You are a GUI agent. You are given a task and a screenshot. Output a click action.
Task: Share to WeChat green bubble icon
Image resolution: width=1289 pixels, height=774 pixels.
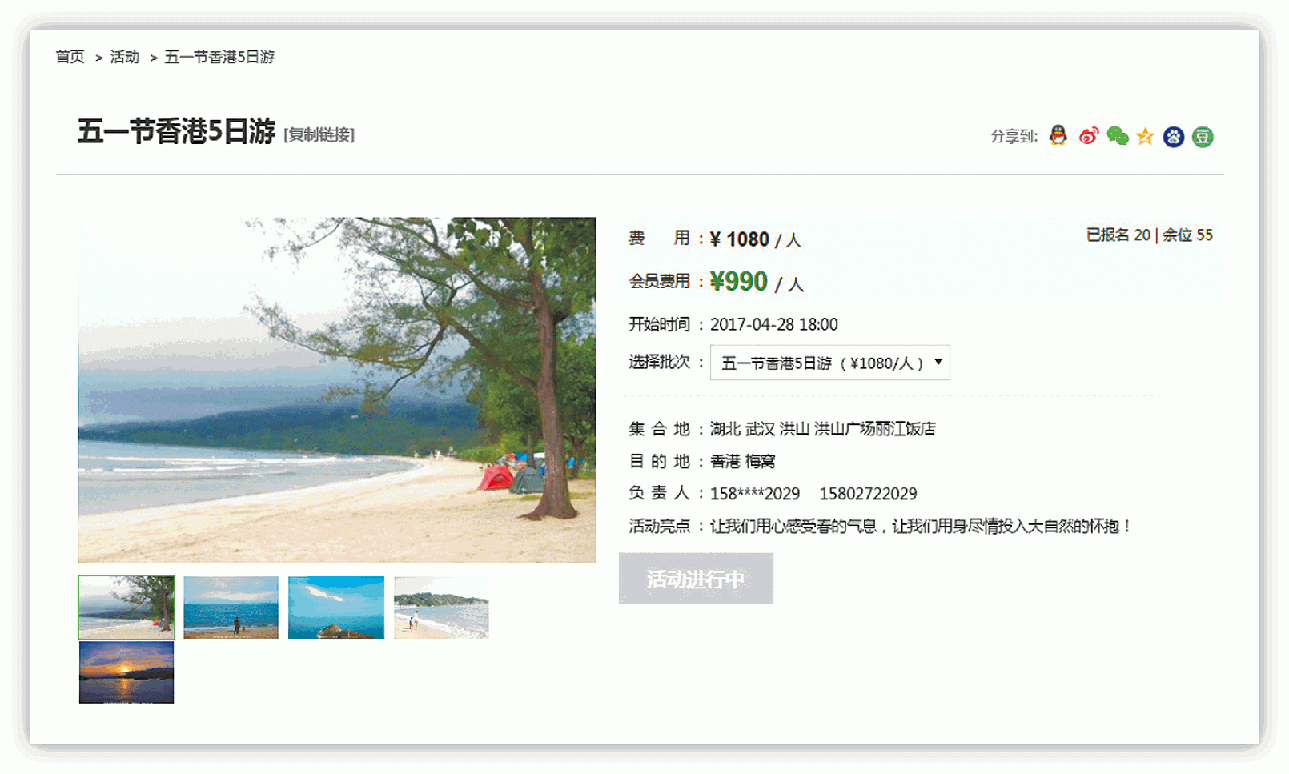(x=1118, y=136)
